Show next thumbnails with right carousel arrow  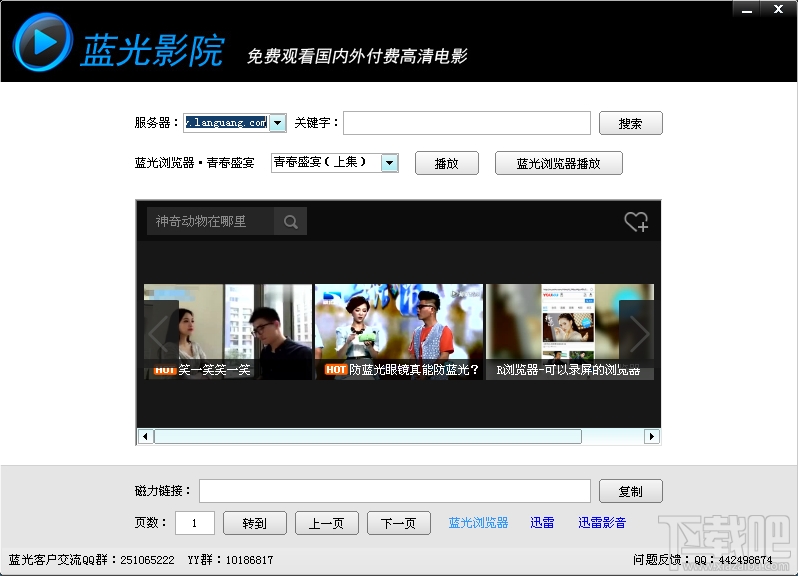(x=637, y=333)
